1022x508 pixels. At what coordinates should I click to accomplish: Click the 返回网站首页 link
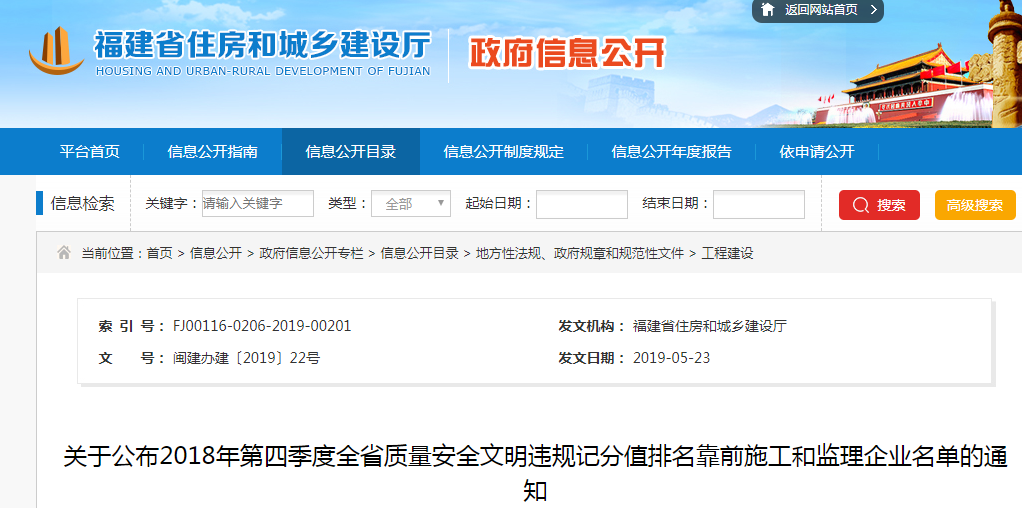821,10
